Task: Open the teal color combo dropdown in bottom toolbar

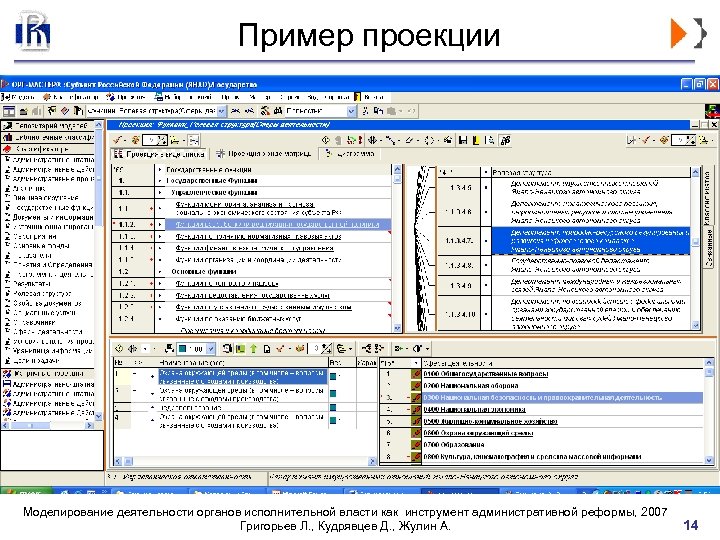Action: coord(211,349)
